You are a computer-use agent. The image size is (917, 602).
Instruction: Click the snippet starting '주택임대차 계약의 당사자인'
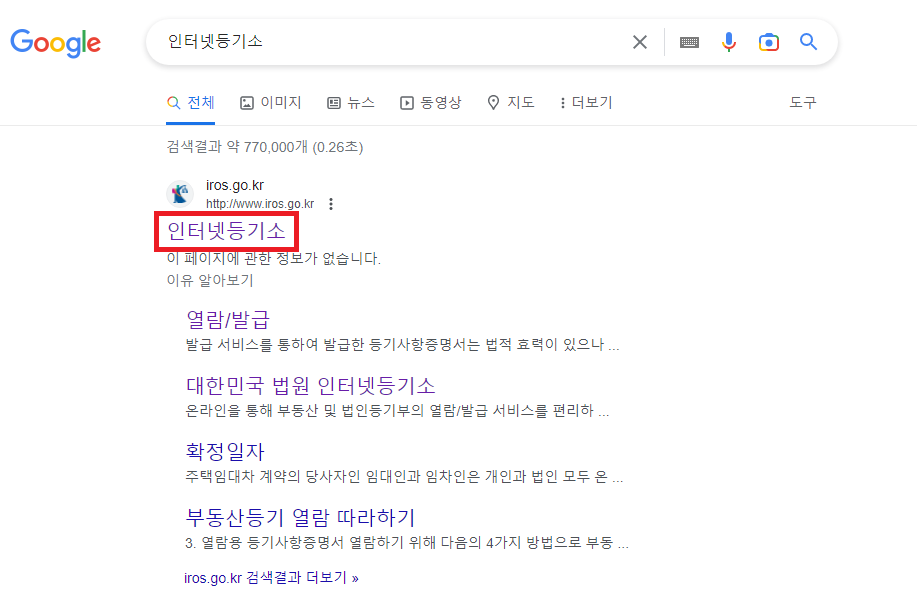[404, 477]
